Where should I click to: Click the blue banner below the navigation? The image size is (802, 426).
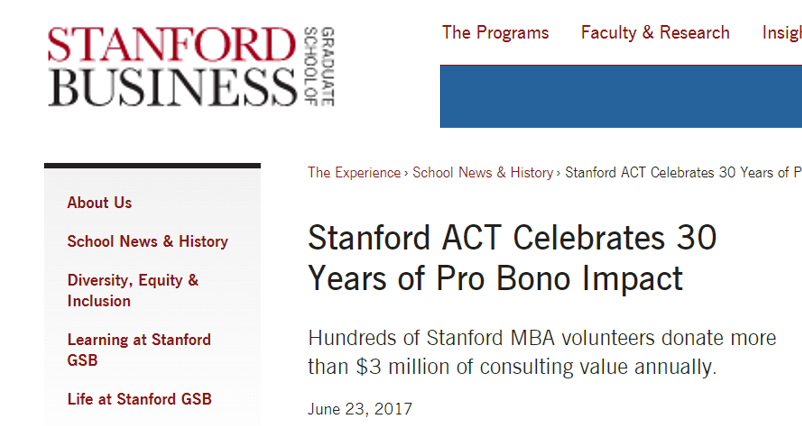(x=621, y=97)
